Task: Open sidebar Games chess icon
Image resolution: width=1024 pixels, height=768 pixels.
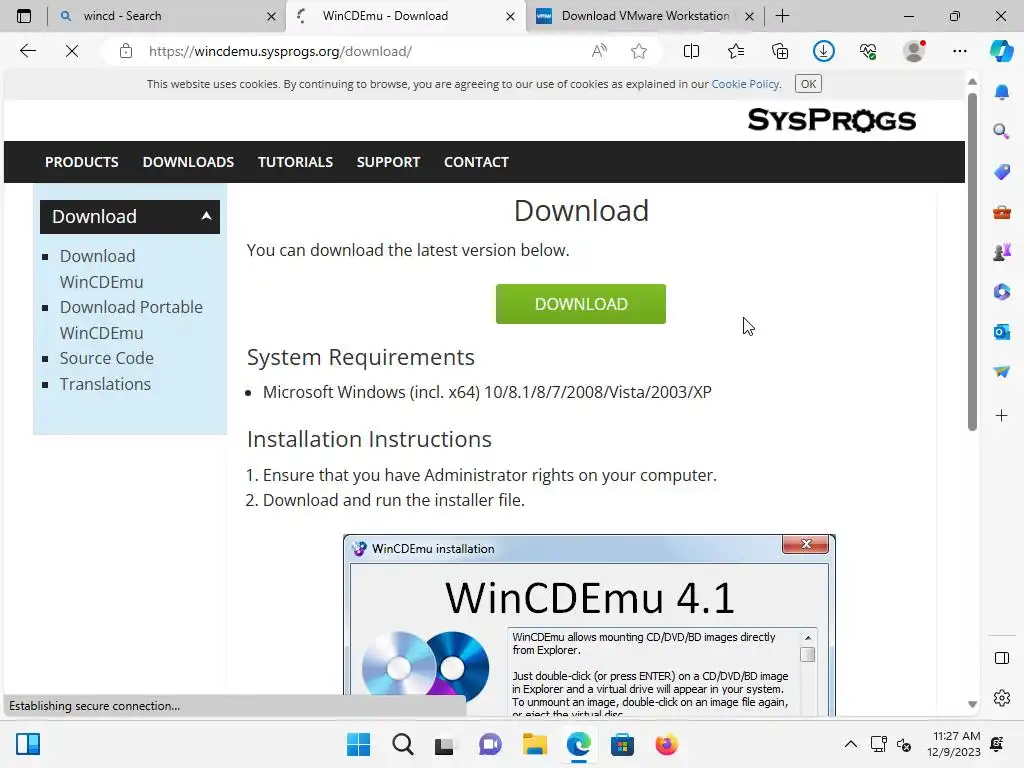Action: coord(1002,251)
